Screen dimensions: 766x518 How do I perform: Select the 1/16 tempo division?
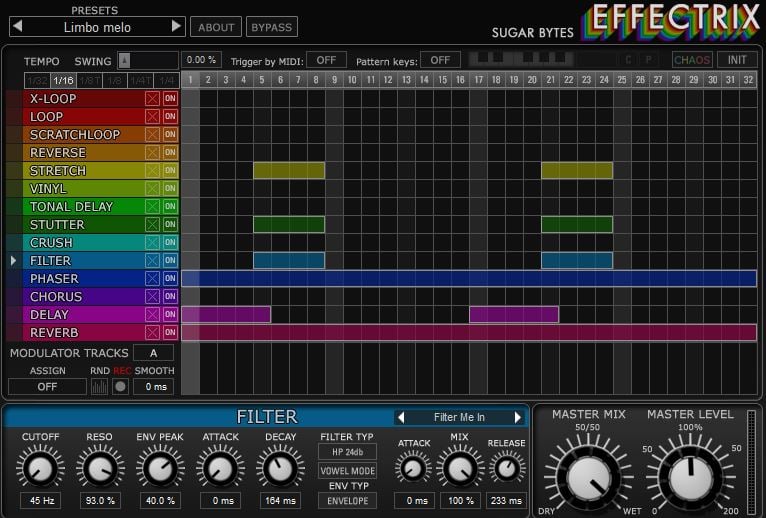click(x=64, y=81)
